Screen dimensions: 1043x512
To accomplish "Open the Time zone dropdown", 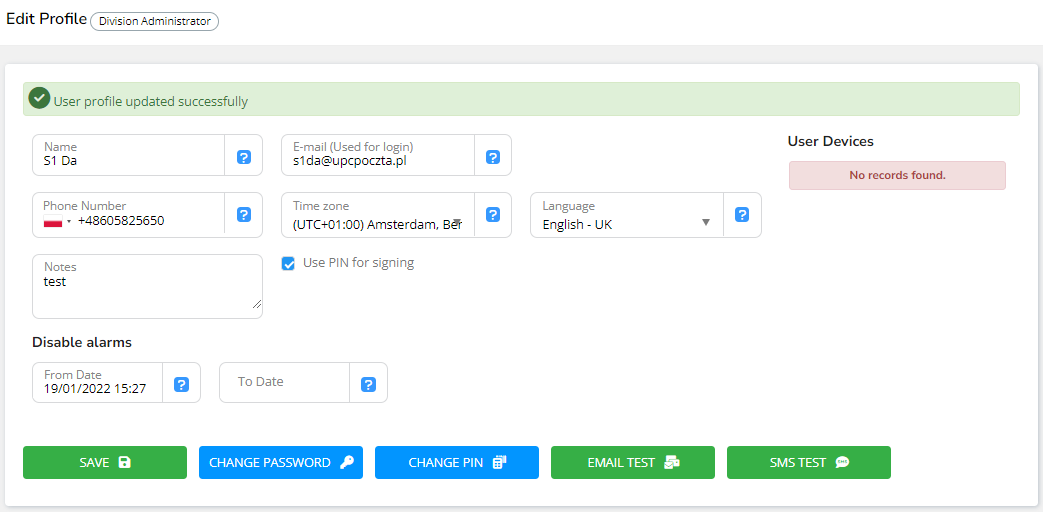I will [377, 223].
